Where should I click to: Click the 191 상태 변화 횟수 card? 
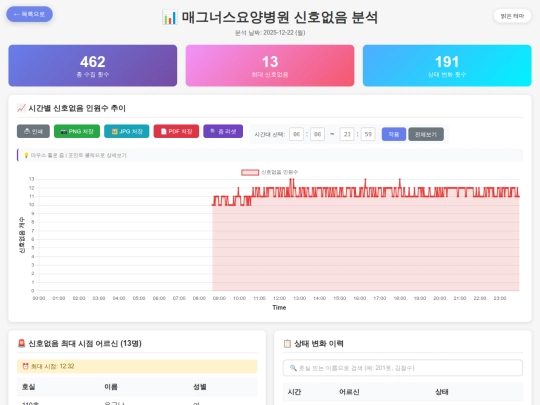pyautogui.click(x=447, y=65)
